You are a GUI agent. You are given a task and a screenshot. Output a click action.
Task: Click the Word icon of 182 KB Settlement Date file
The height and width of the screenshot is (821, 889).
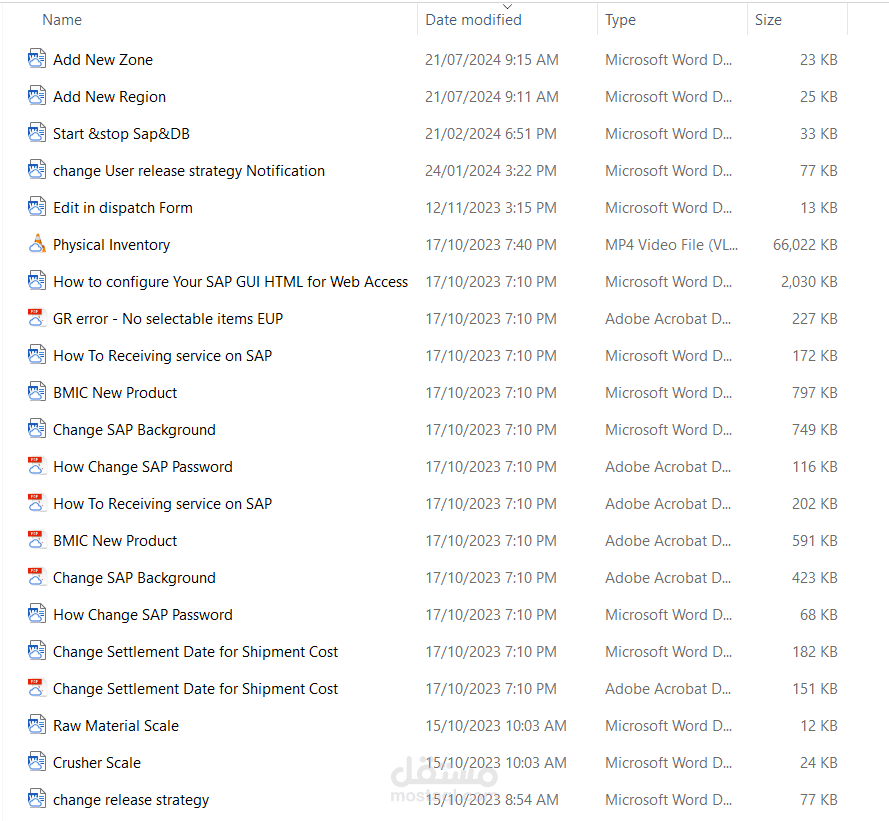tap(37, 651)
